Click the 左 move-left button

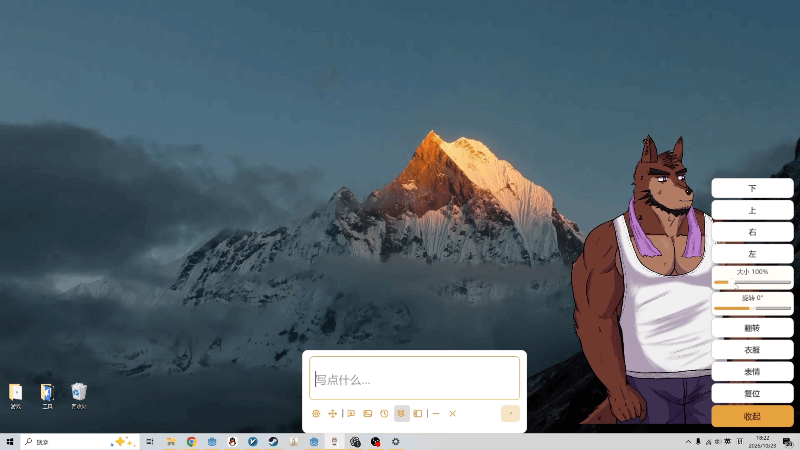pos(752,254)
